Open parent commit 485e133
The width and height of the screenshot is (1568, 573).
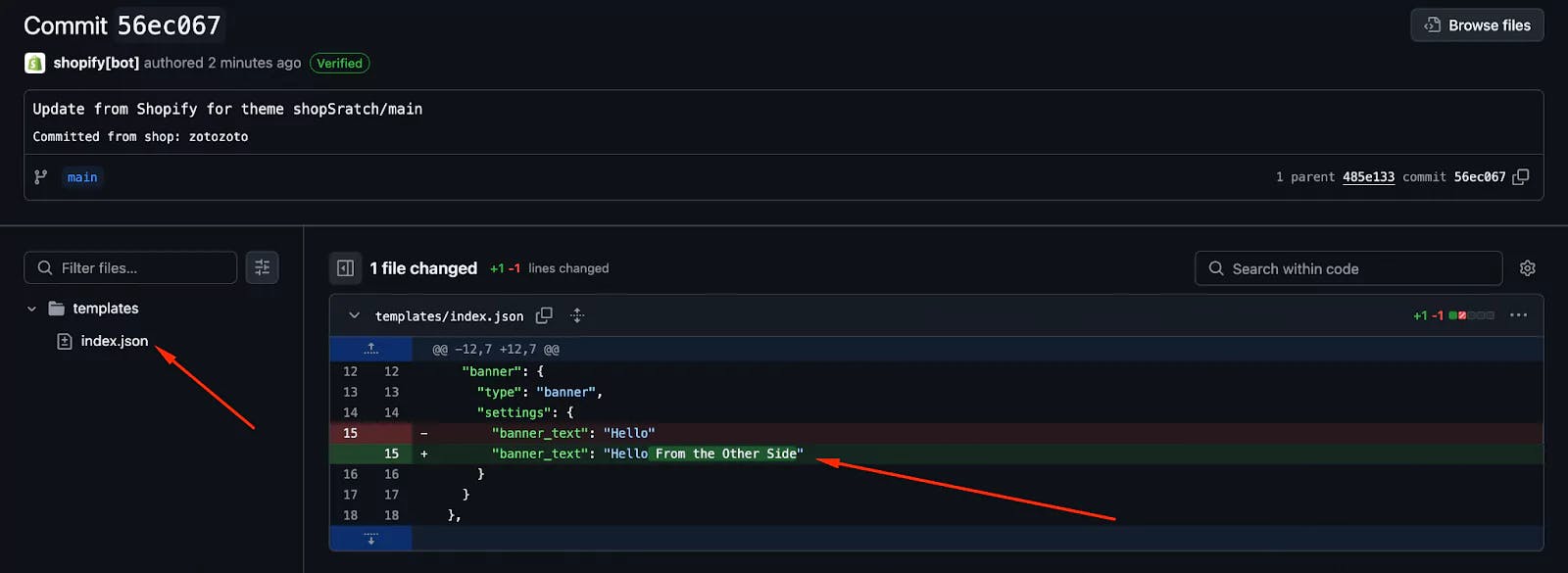[1368, 177]
